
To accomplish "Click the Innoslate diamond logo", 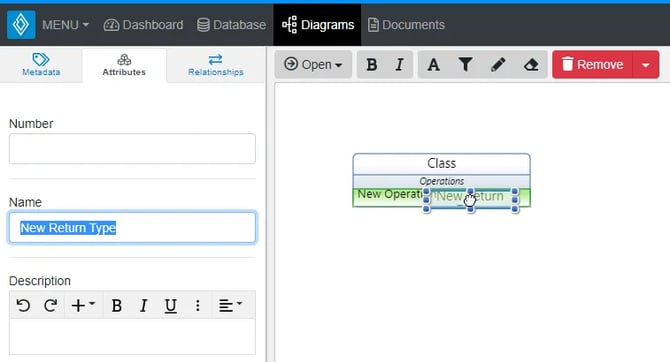I will tap(21, 25).
